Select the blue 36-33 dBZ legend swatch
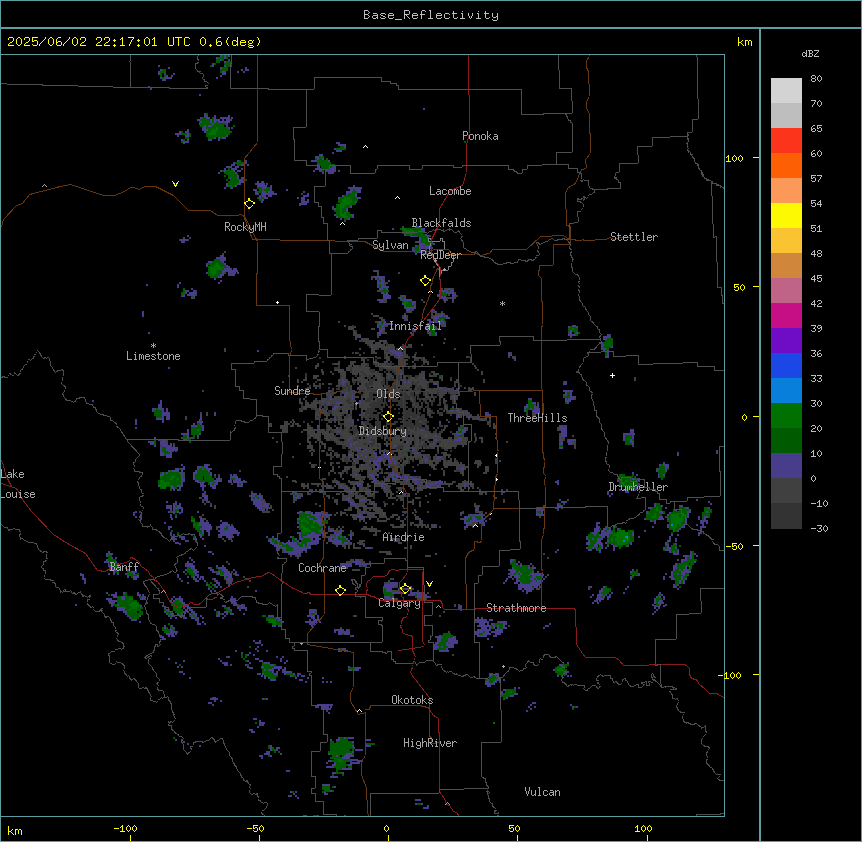 point(786,365)
